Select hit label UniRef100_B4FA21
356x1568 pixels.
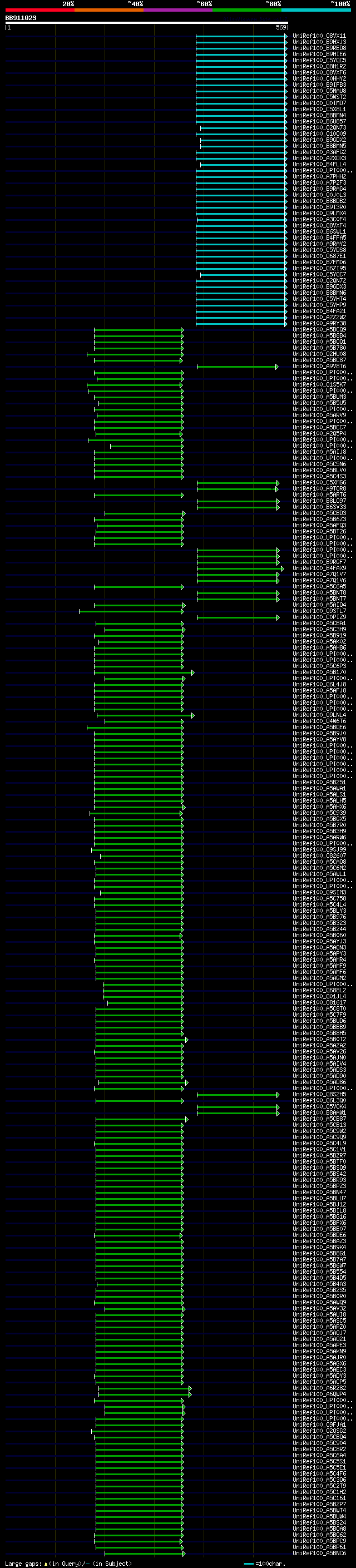(319, 311)
